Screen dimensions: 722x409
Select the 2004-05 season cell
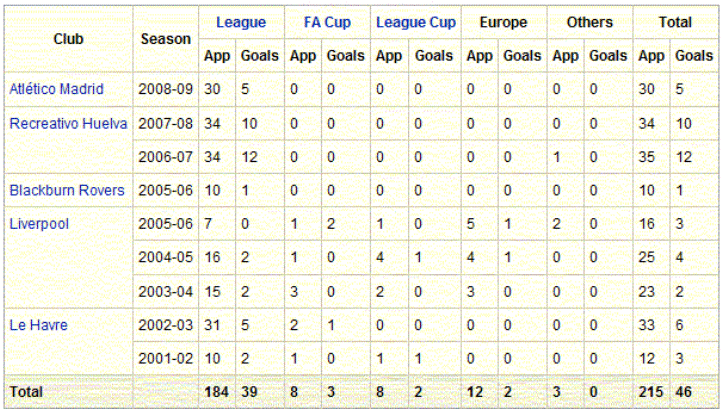point(164,258)
